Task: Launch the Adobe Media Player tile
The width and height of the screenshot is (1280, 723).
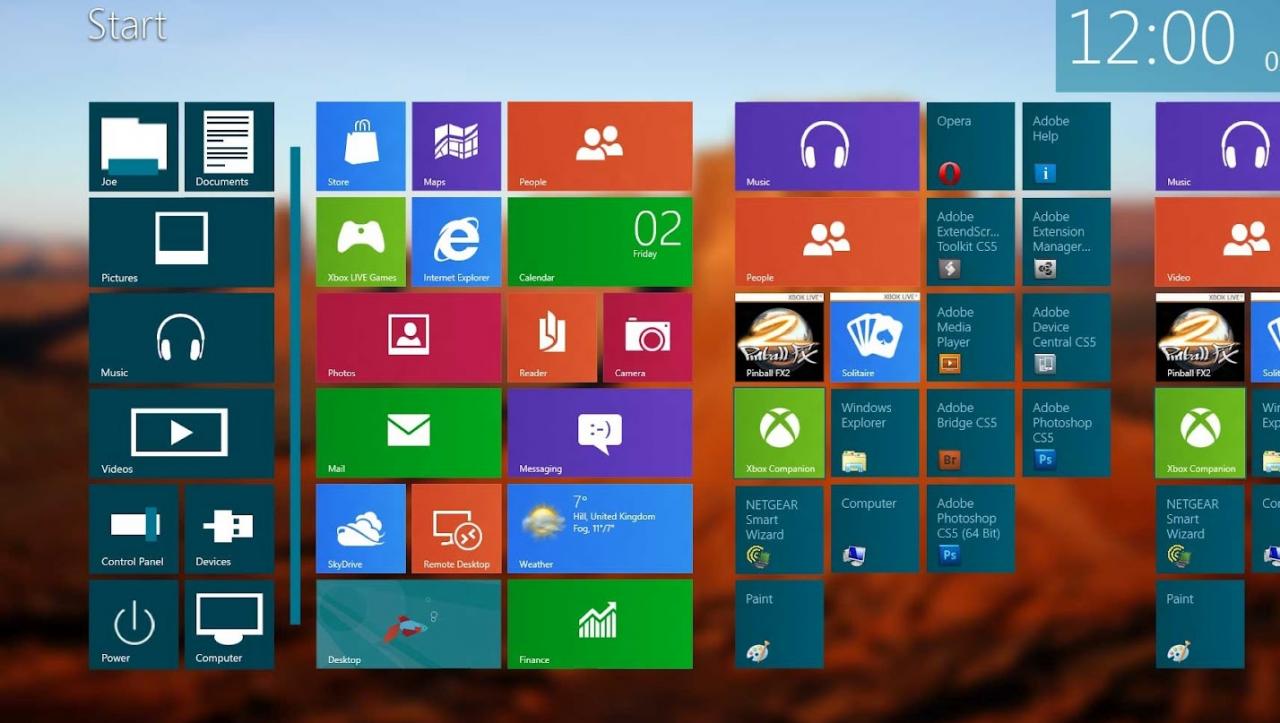Action: tap(971, 337)
